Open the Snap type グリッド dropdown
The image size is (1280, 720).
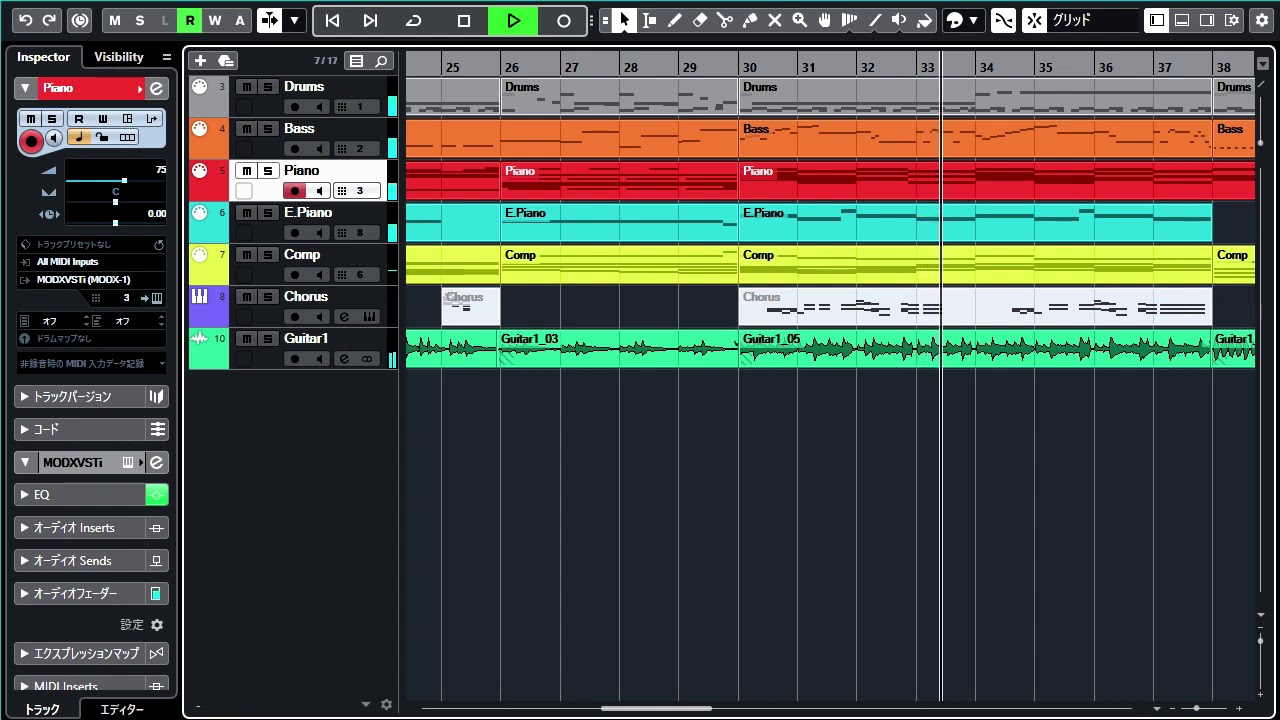point(1093,20)
